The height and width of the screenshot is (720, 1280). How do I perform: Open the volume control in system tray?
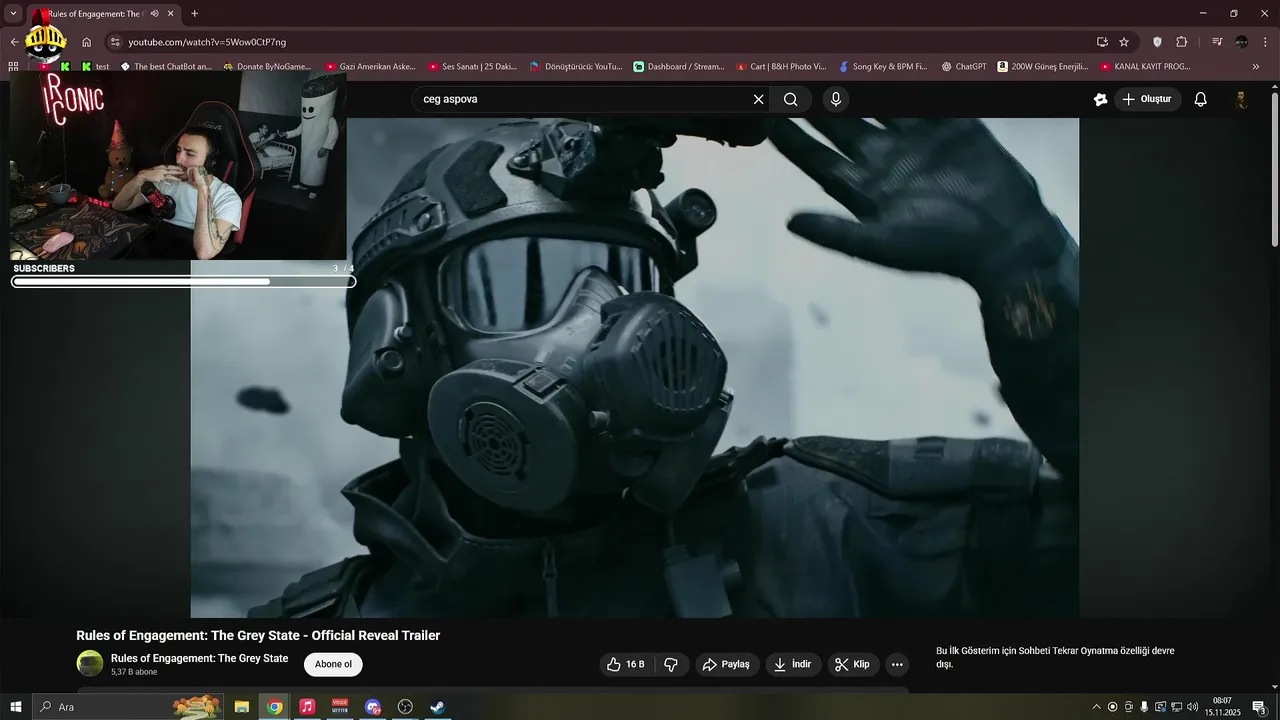[x=1192, y=707]
